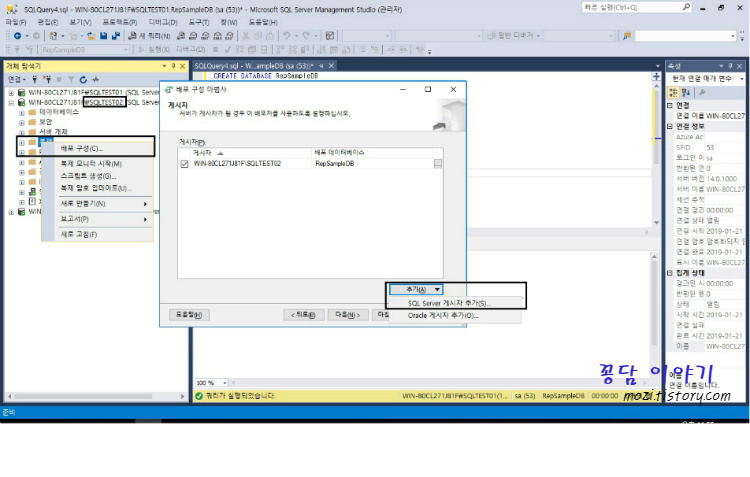750x477 pixels.
Task: Click the disconnect plug icon in Object Explorer
Action: [47, 79]
